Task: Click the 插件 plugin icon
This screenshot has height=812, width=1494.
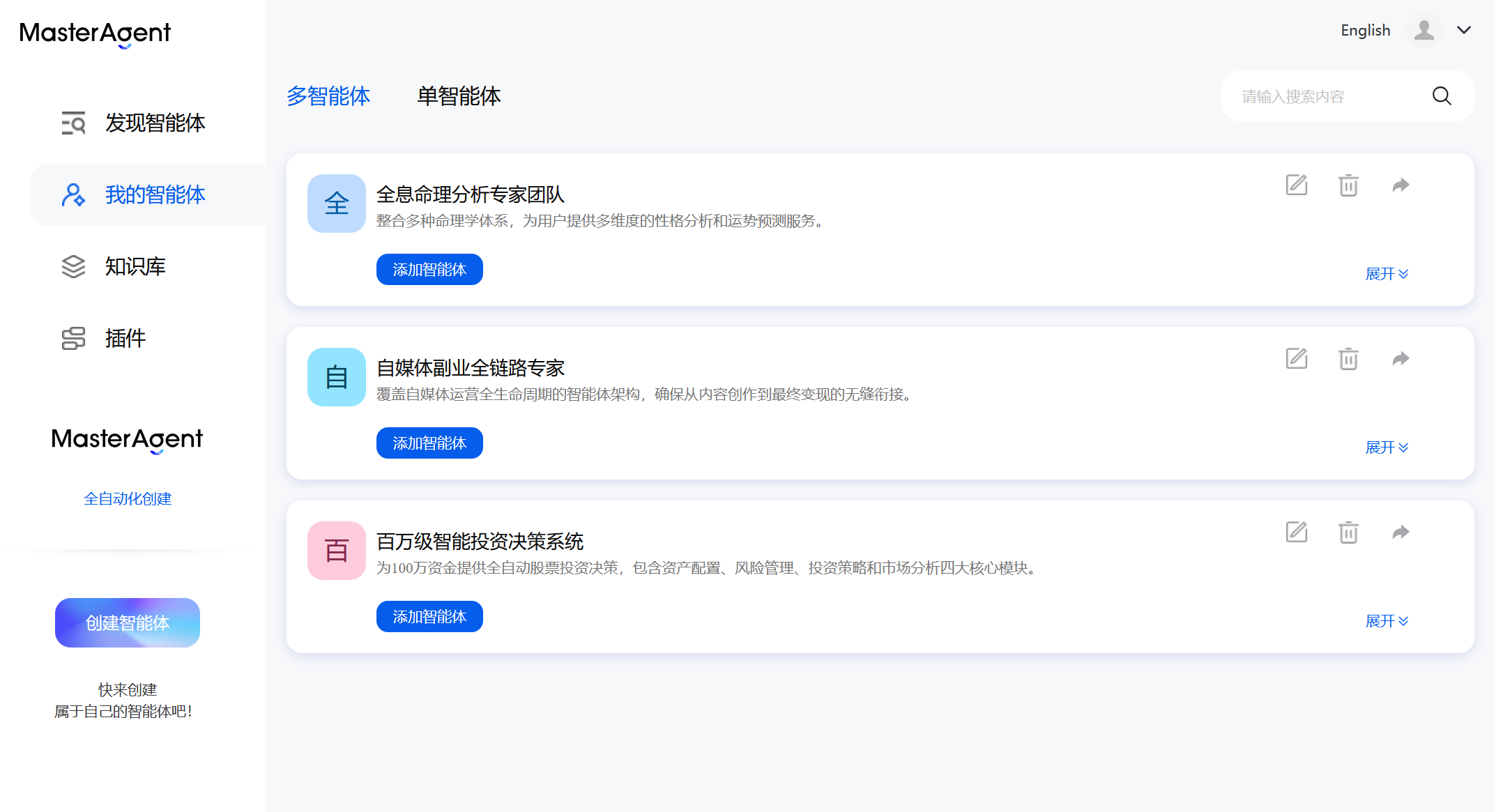Action: coord(73,338)
